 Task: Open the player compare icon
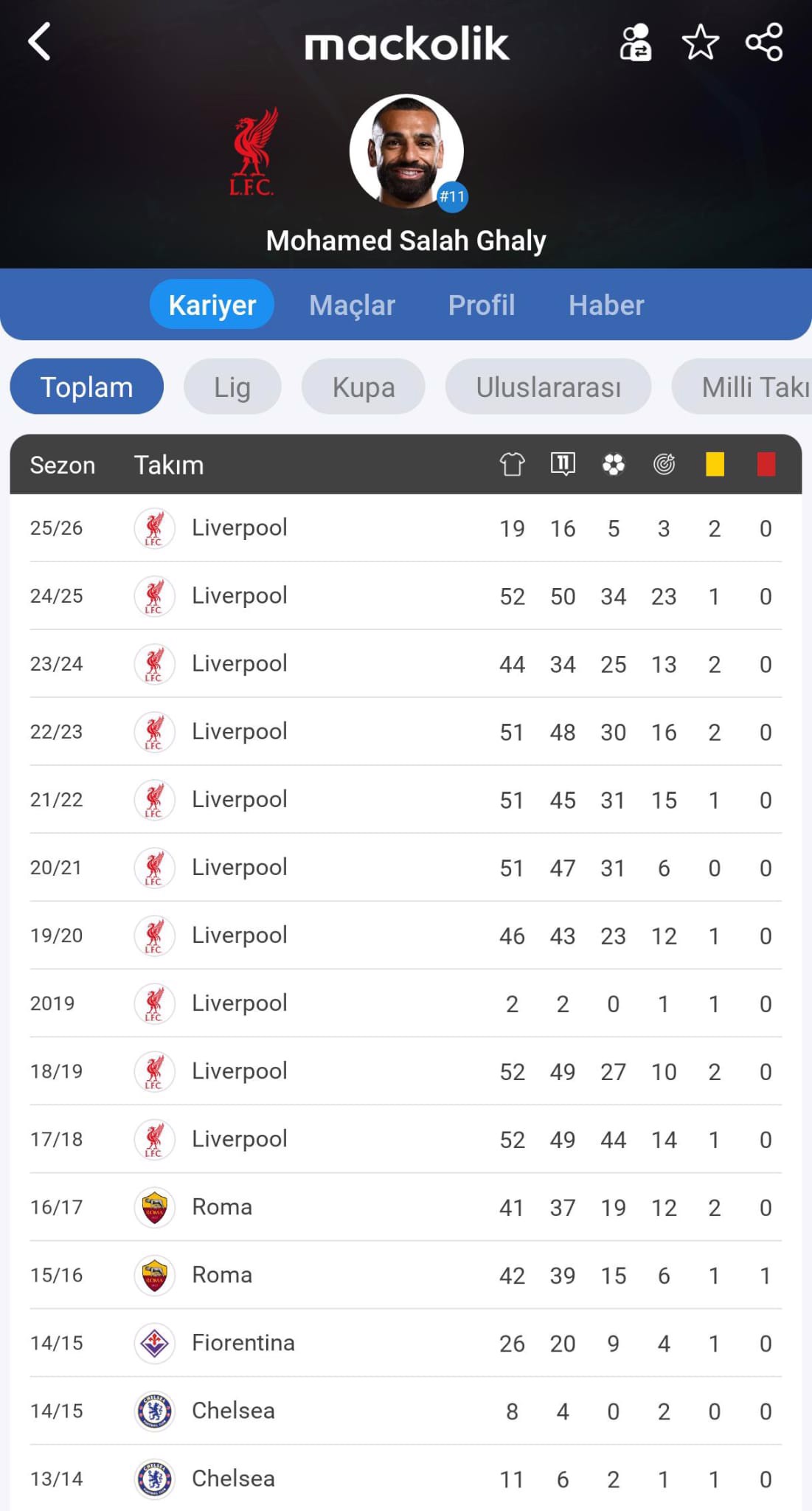pyautogui.click(x=635, y=42)
